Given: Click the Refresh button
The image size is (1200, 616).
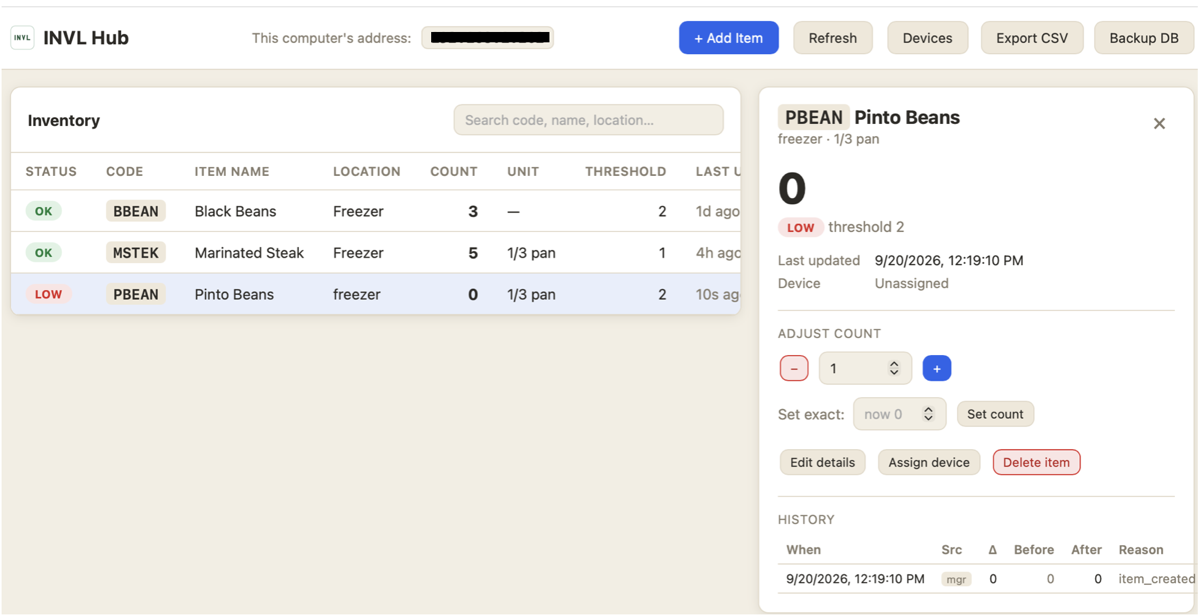Looking at the screenshot, I should click(833, 38).
